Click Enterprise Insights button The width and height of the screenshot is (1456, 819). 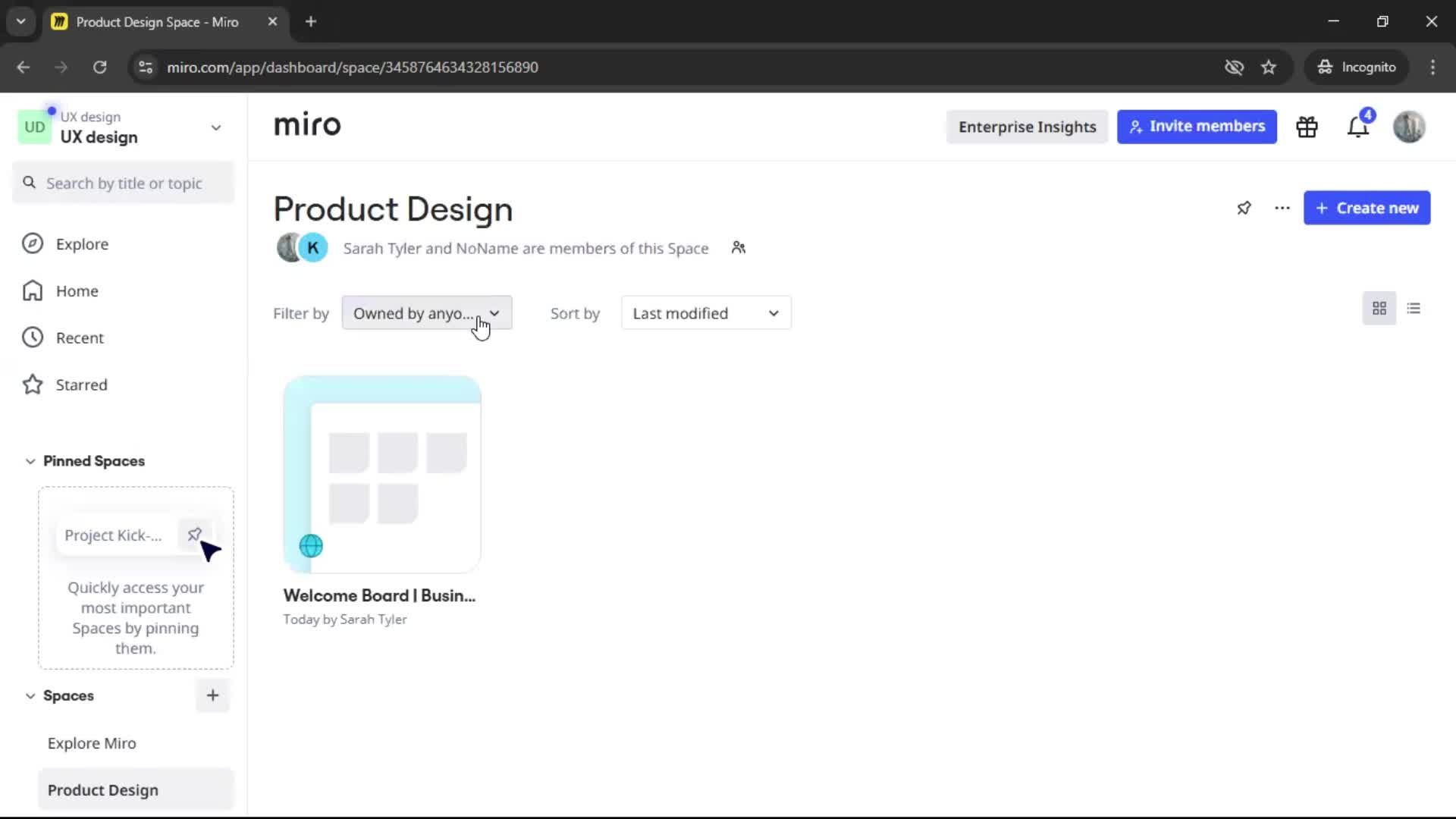pos(1027,127)
